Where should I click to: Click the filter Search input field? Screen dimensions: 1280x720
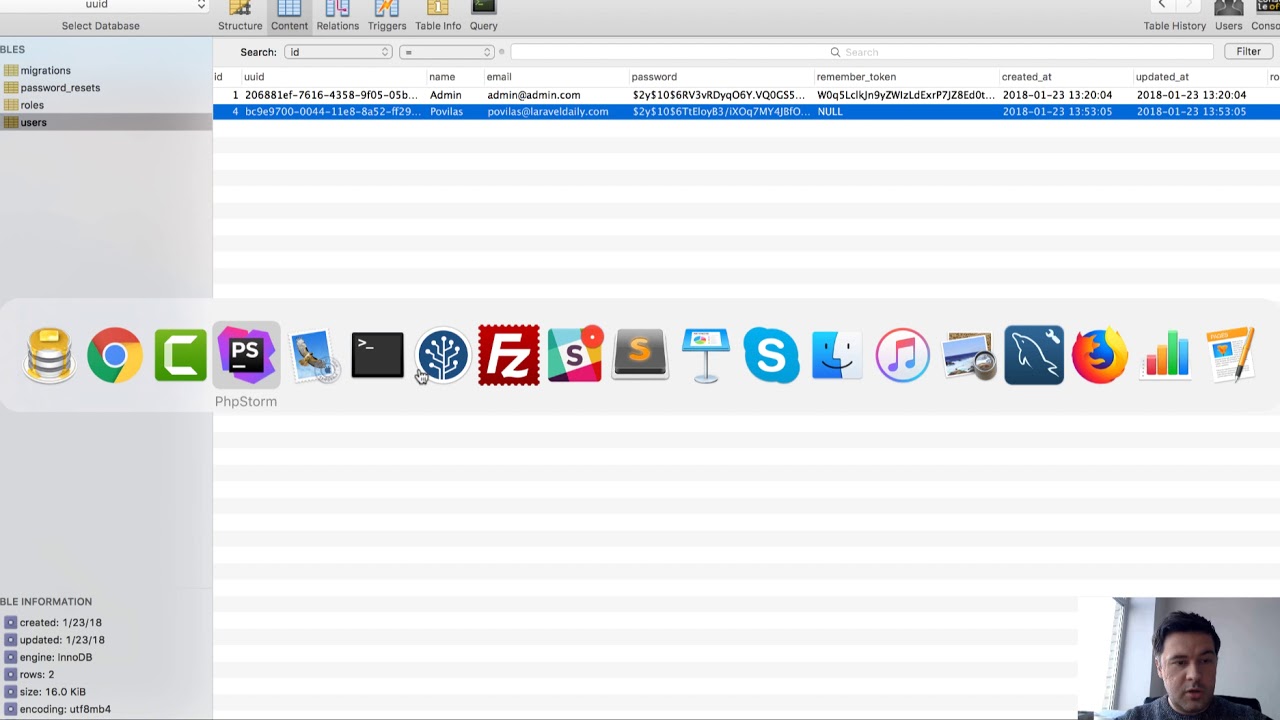click(x=862, y=52)
